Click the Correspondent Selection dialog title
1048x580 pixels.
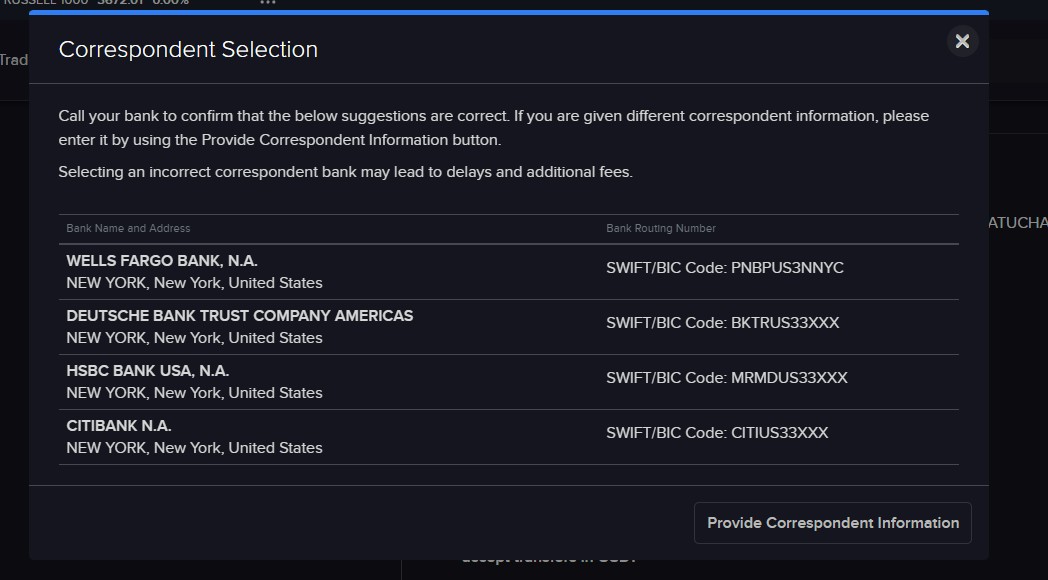click(188, 50)
